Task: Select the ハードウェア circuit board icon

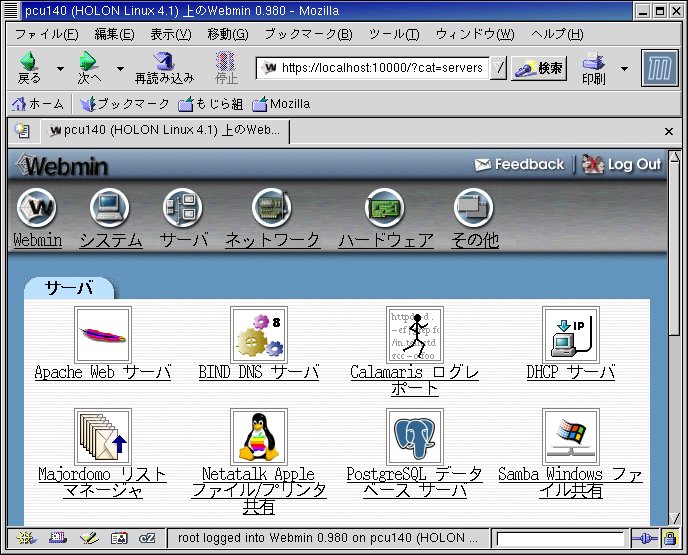Action: (x=385, y=208)
